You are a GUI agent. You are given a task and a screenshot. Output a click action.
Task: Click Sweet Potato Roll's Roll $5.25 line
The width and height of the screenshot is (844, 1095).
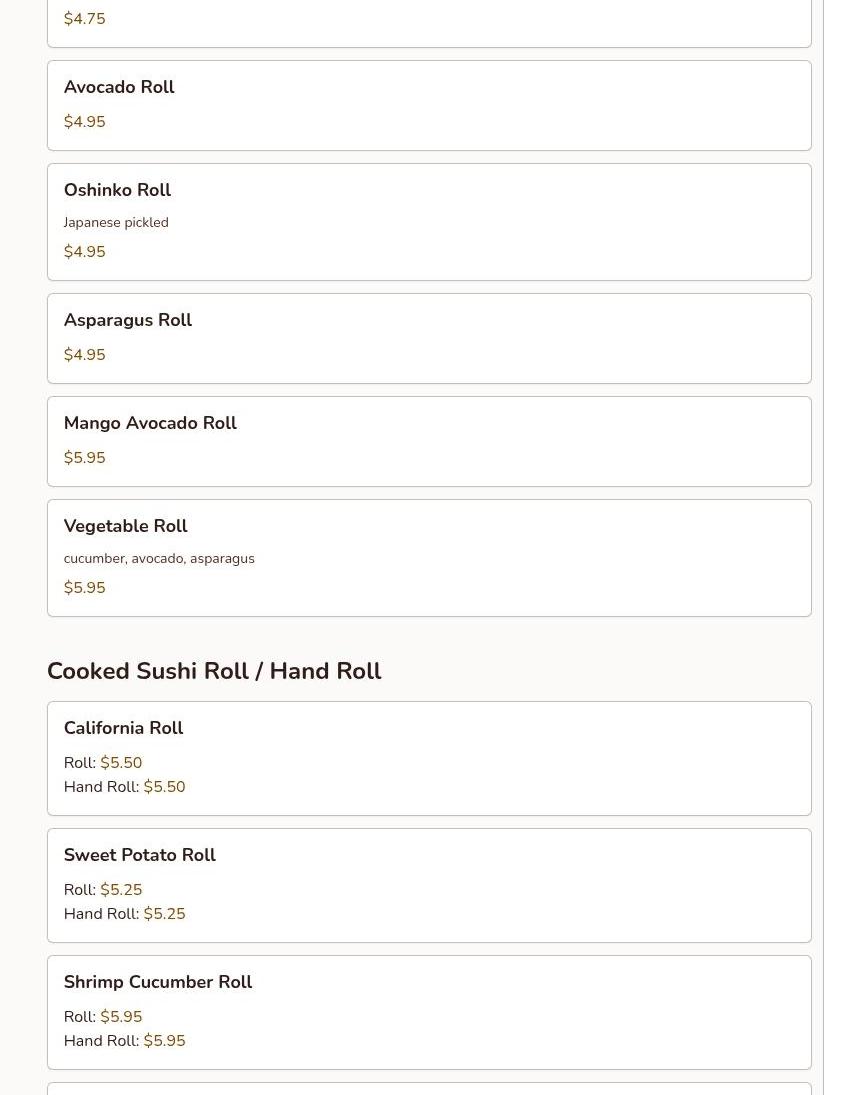(x=103, y=890)
